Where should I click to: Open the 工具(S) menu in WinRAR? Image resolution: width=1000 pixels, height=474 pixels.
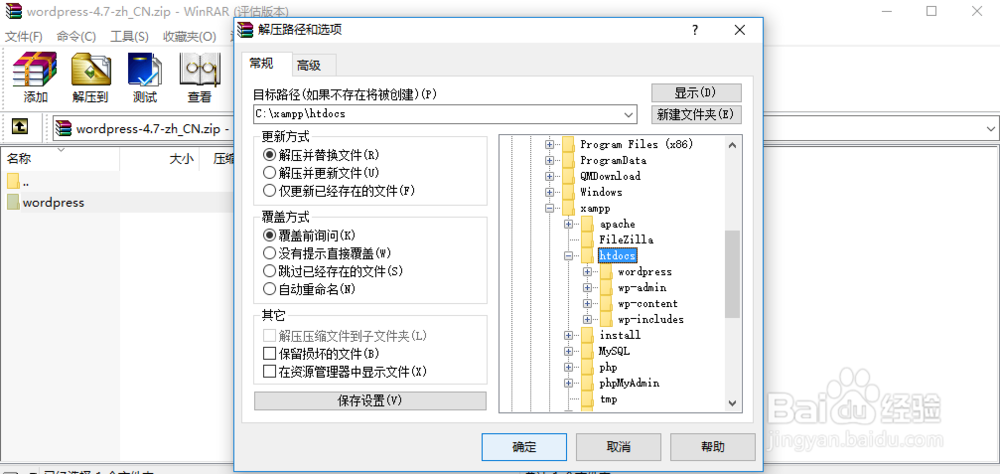(129, 36)
